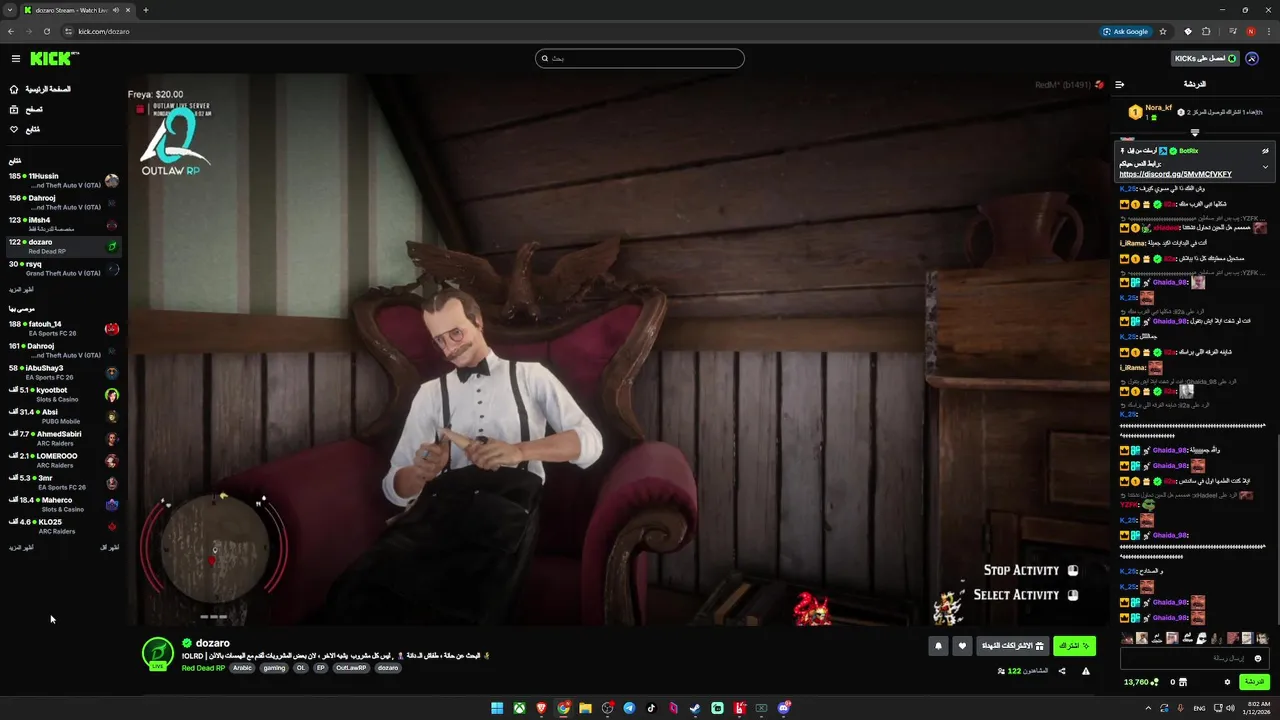Screen dimensions: 1280x720
Task: Open the KLO25 channel
Action: (x=63, y=526)
